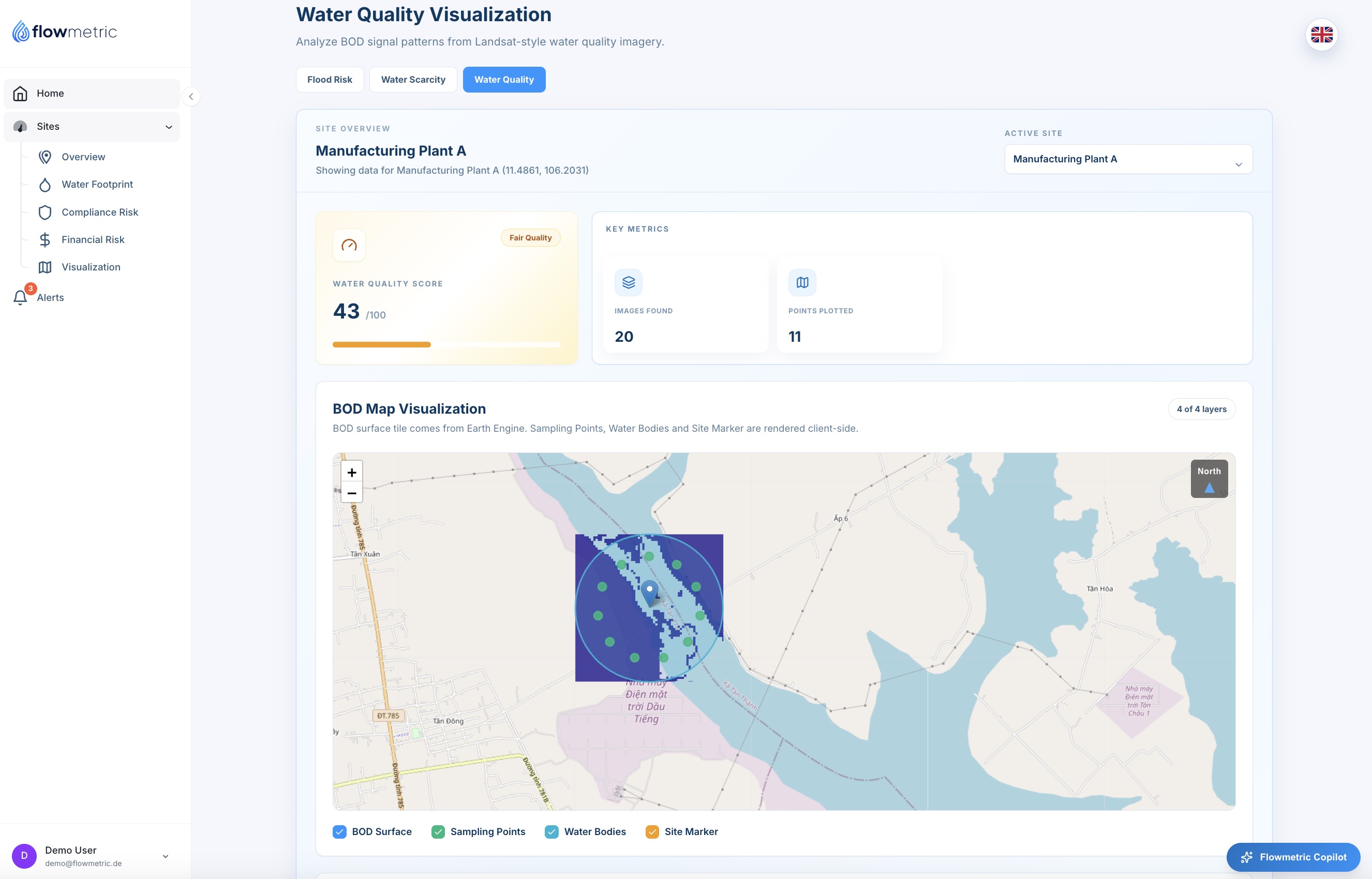Open the Alerts bell icon
This screenshot has width=1372, height=879.
pyautogui.click(x=21, y=297)
